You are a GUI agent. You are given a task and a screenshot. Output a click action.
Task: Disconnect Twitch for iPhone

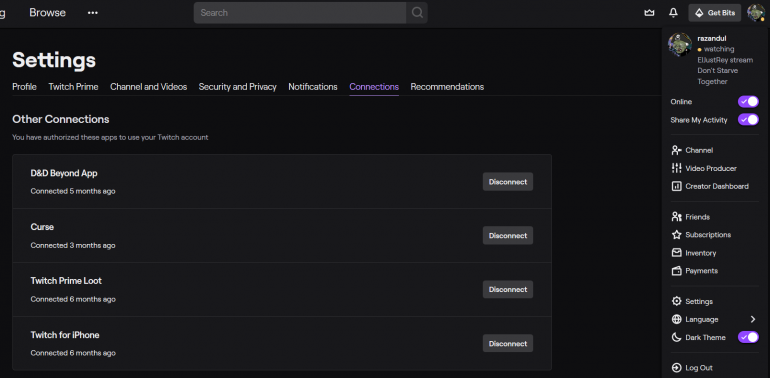pyautogui.click(x=508, y=344)
